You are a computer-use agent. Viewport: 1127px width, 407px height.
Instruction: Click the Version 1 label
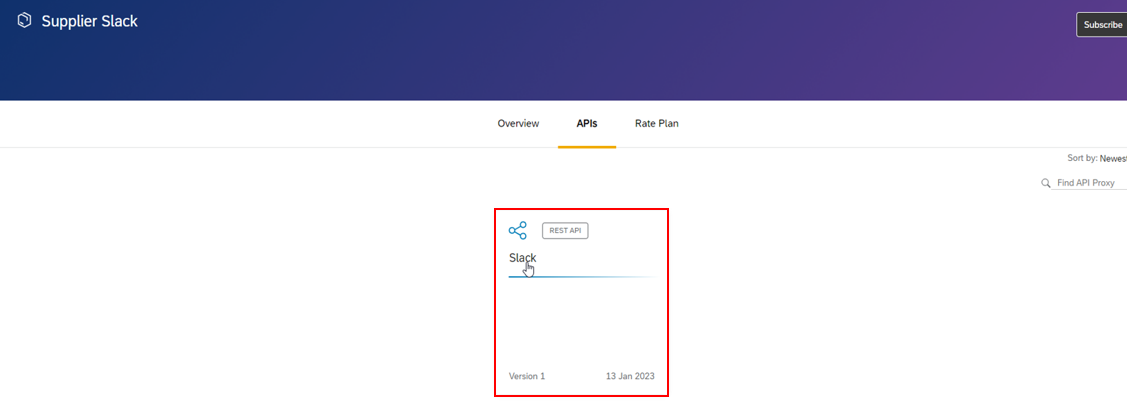coord(527,376)
